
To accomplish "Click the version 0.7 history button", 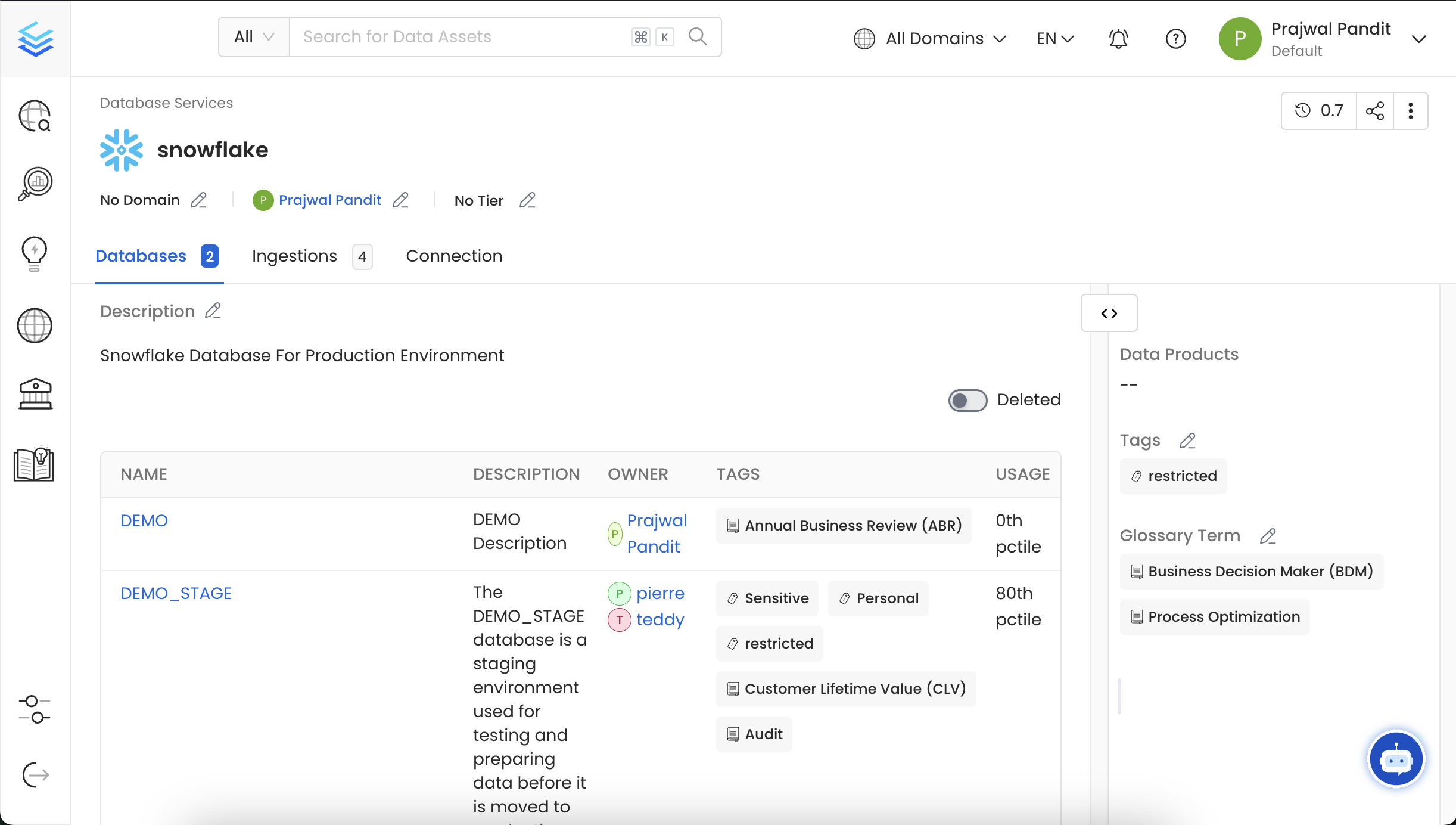I will [x=1318, y=110].
